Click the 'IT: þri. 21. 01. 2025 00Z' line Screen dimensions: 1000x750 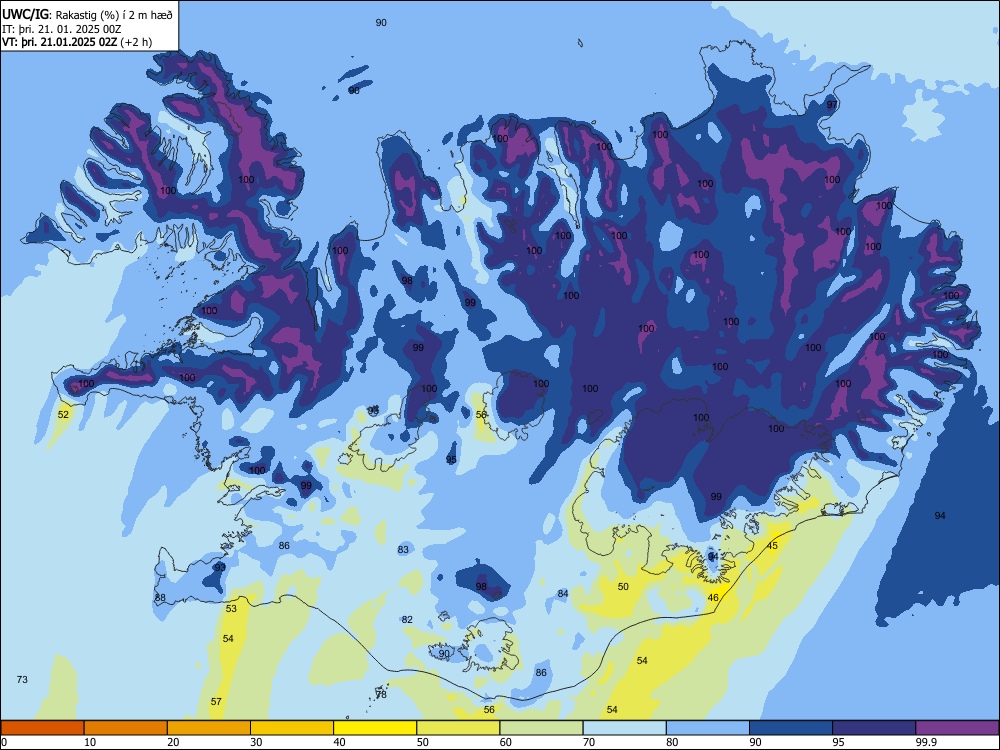pyautogui.click(x=62, y=29)
